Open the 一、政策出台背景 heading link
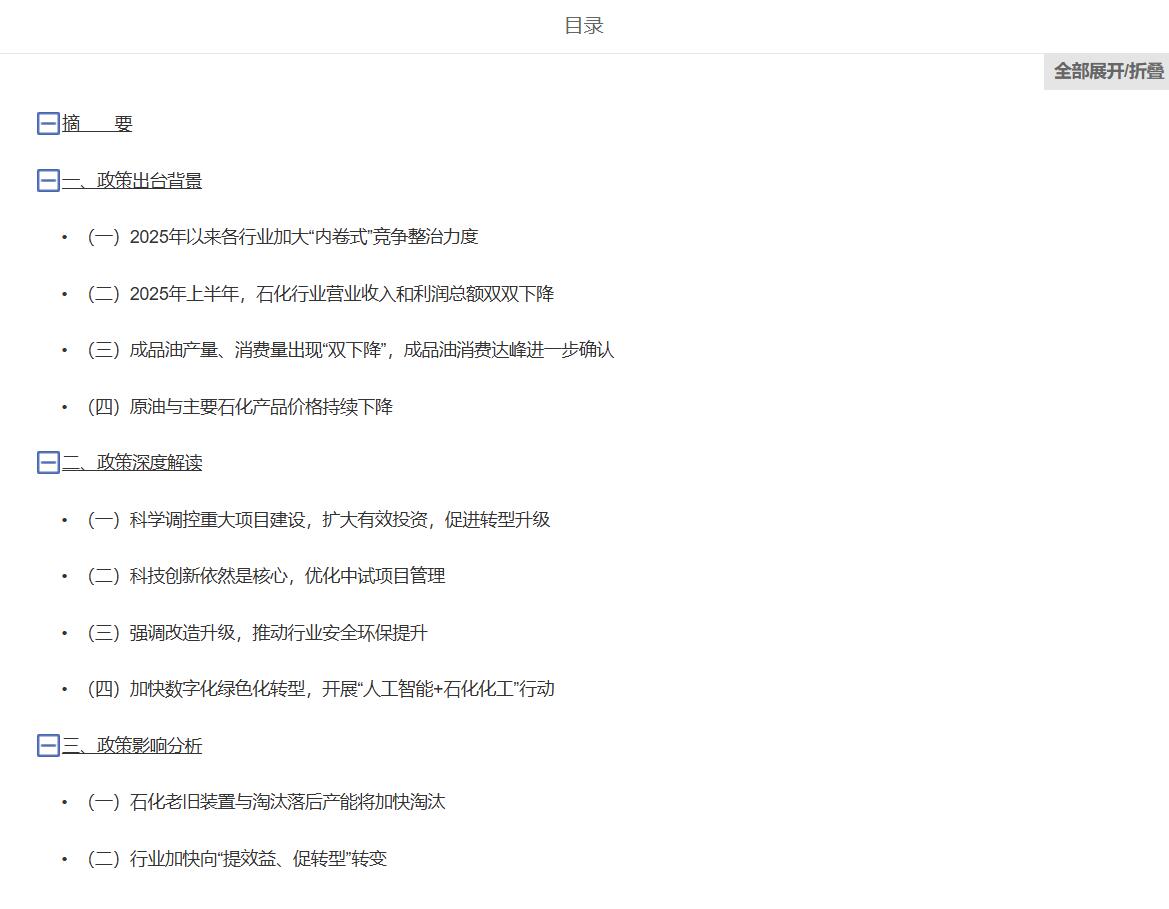Image resolution: width=1169 pixels, height=909 pixels. [132, 181]
